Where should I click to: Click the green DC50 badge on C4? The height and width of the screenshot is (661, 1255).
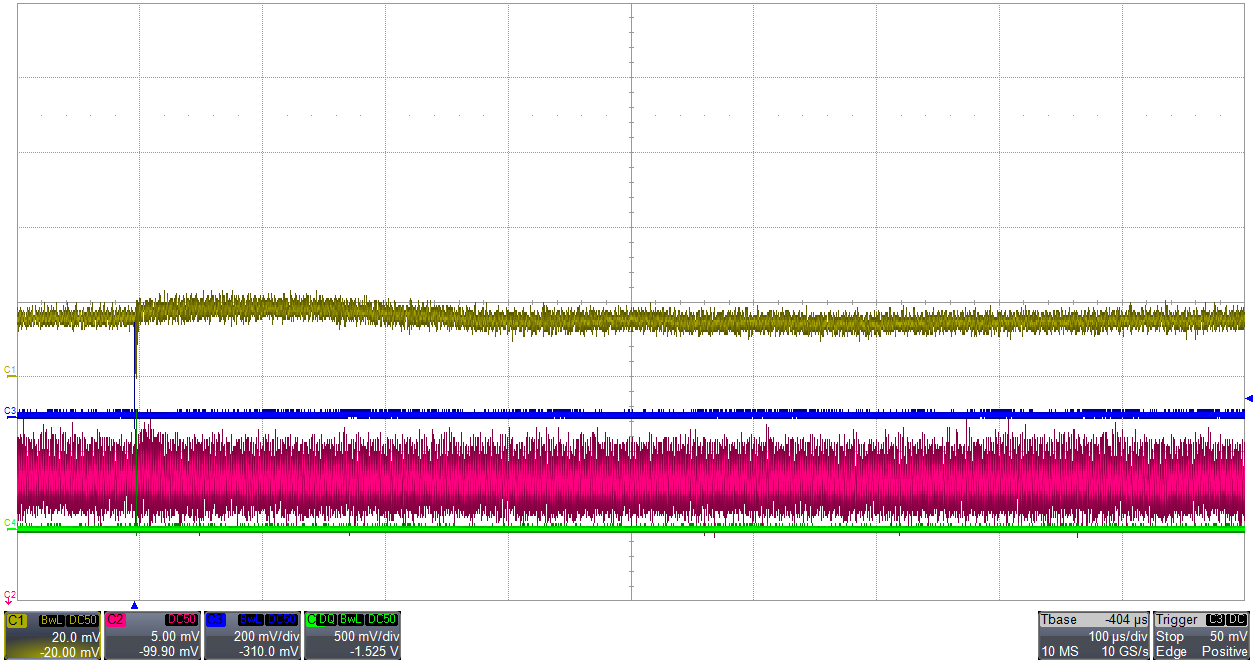(x=381, y=620)
